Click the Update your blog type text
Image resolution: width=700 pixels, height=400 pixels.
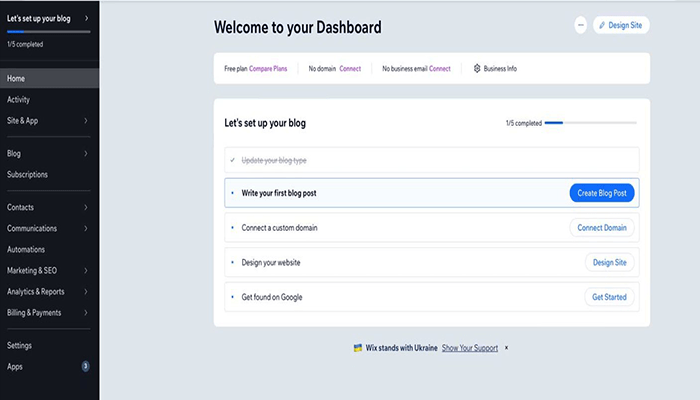pyautogui.click(x=274, y=160)
